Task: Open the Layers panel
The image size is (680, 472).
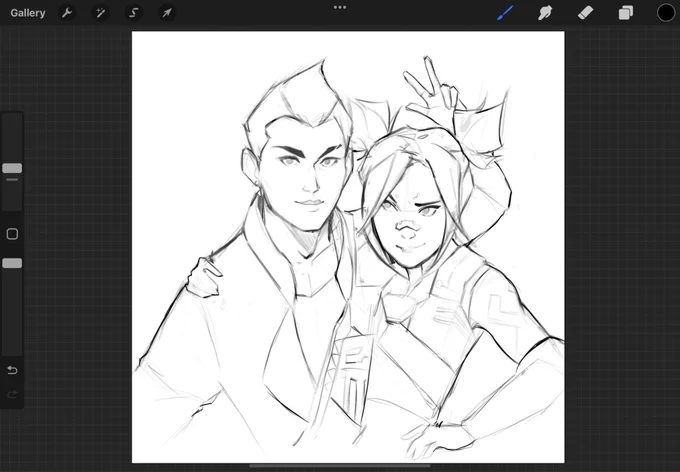Action: pyautogui.click(x=625, y=13)
